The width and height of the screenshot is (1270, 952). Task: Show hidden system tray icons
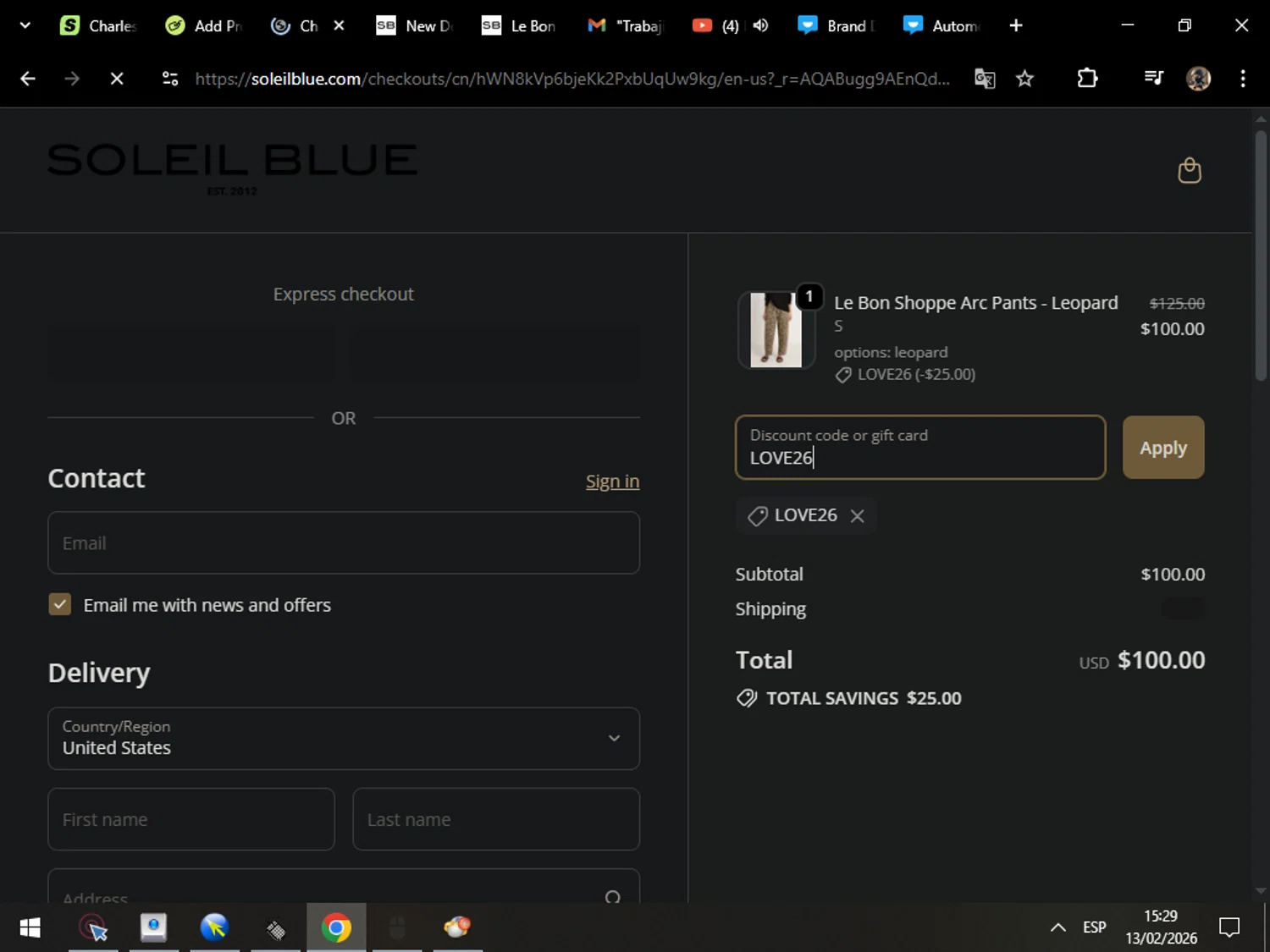coord(1057,927)
